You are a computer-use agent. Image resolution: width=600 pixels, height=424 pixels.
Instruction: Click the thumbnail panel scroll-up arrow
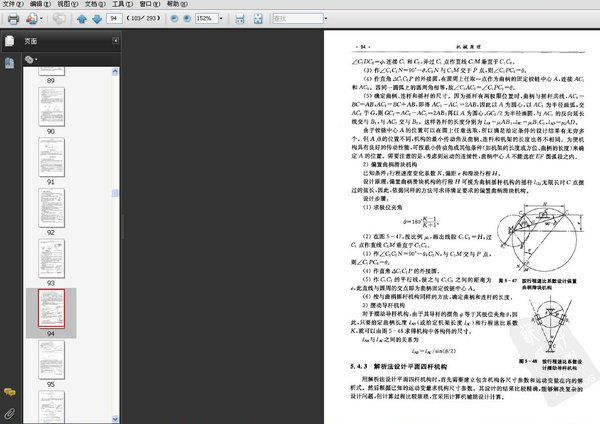[x=115, y=71]
